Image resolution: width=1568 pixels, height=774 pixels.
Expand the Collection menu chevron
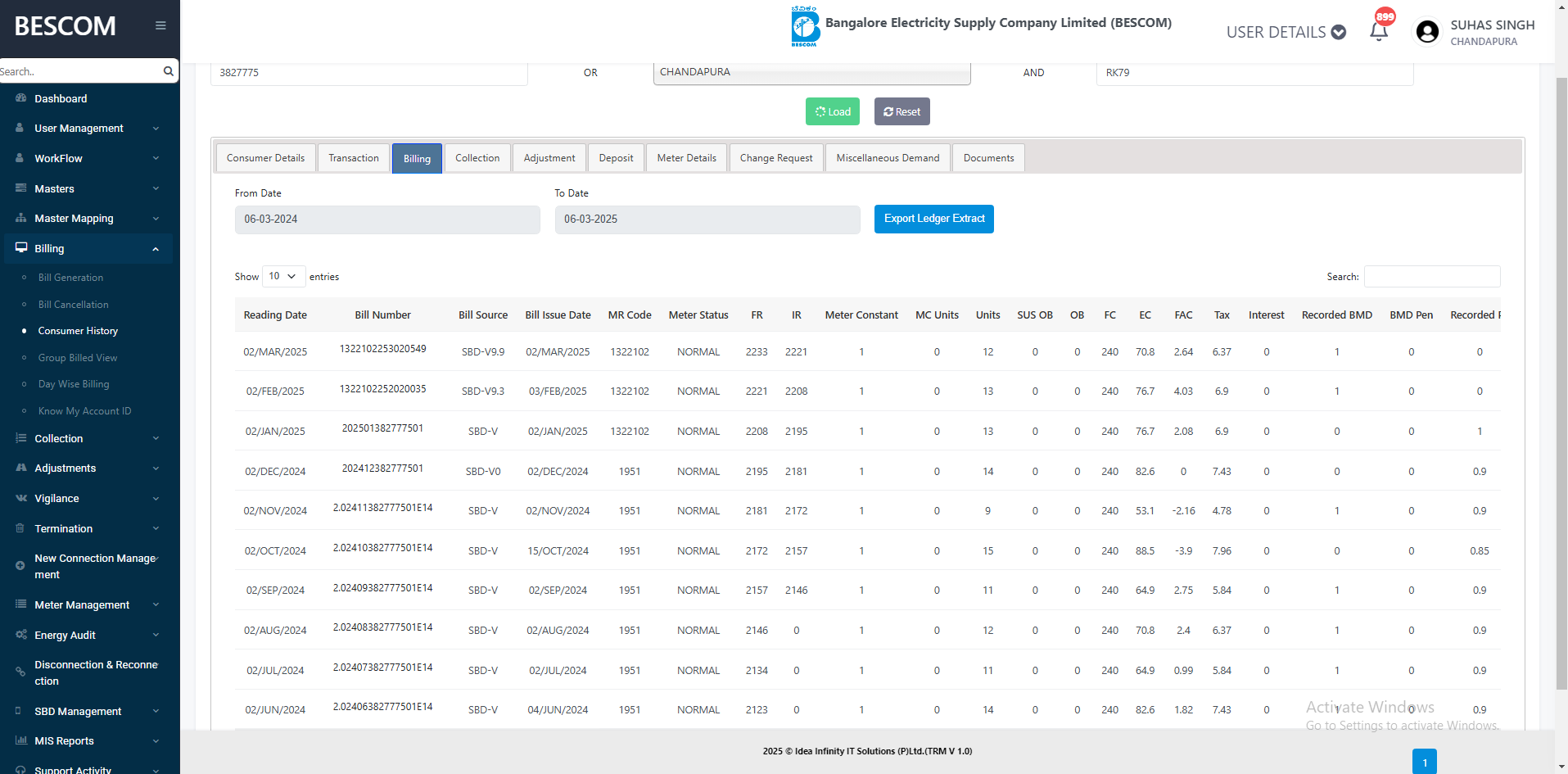click(156, 438)
